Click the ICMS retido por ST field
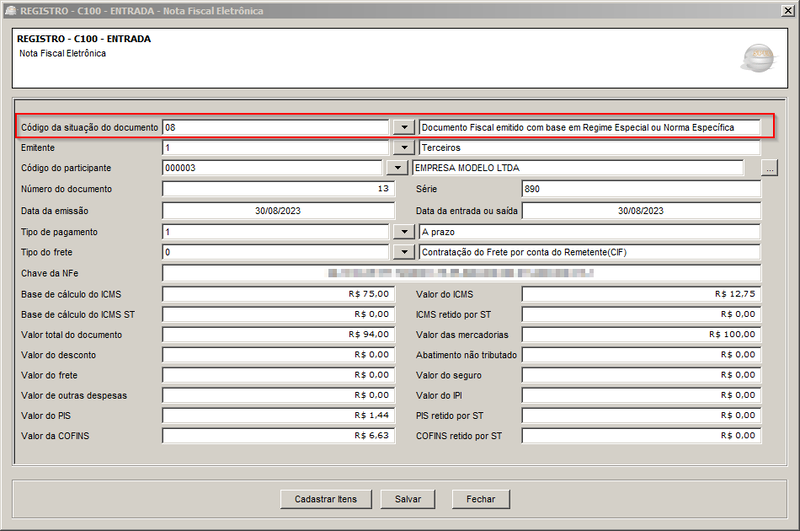The width and height of the screenshot is (800, 531). click(641, 314)
